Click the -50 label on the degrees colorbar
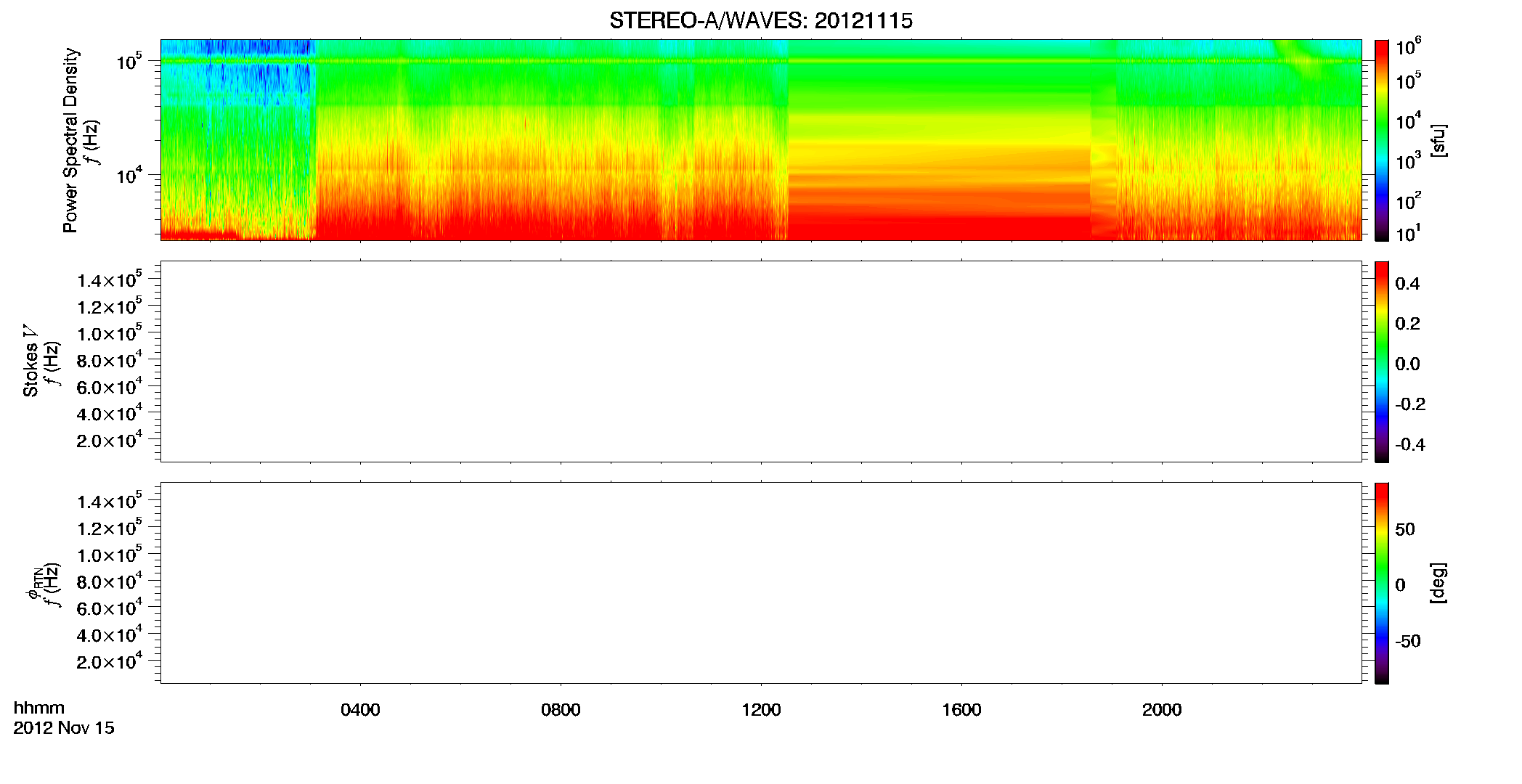 pos(1408,642)
